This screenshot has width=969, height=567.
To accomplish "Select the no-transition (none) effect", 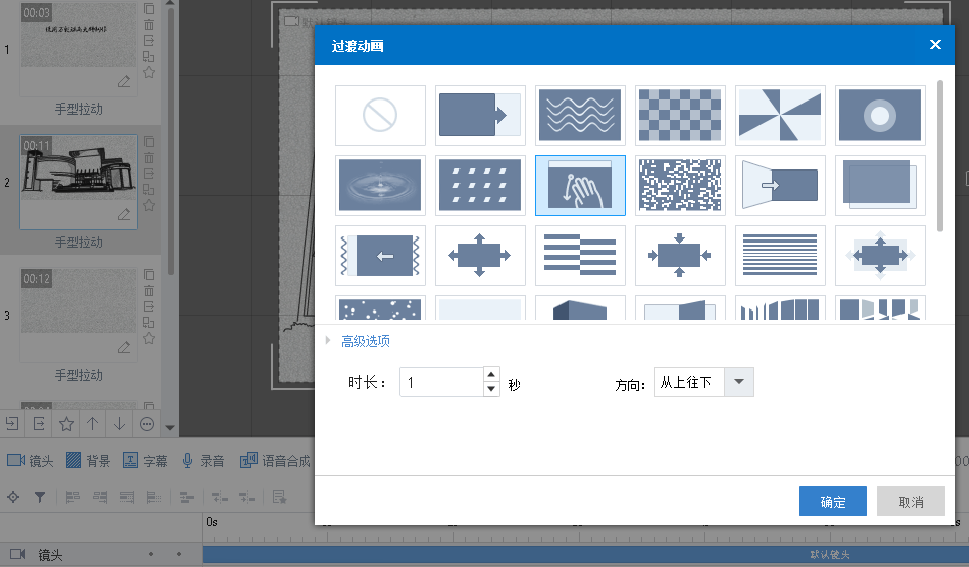I will [380, 115].
